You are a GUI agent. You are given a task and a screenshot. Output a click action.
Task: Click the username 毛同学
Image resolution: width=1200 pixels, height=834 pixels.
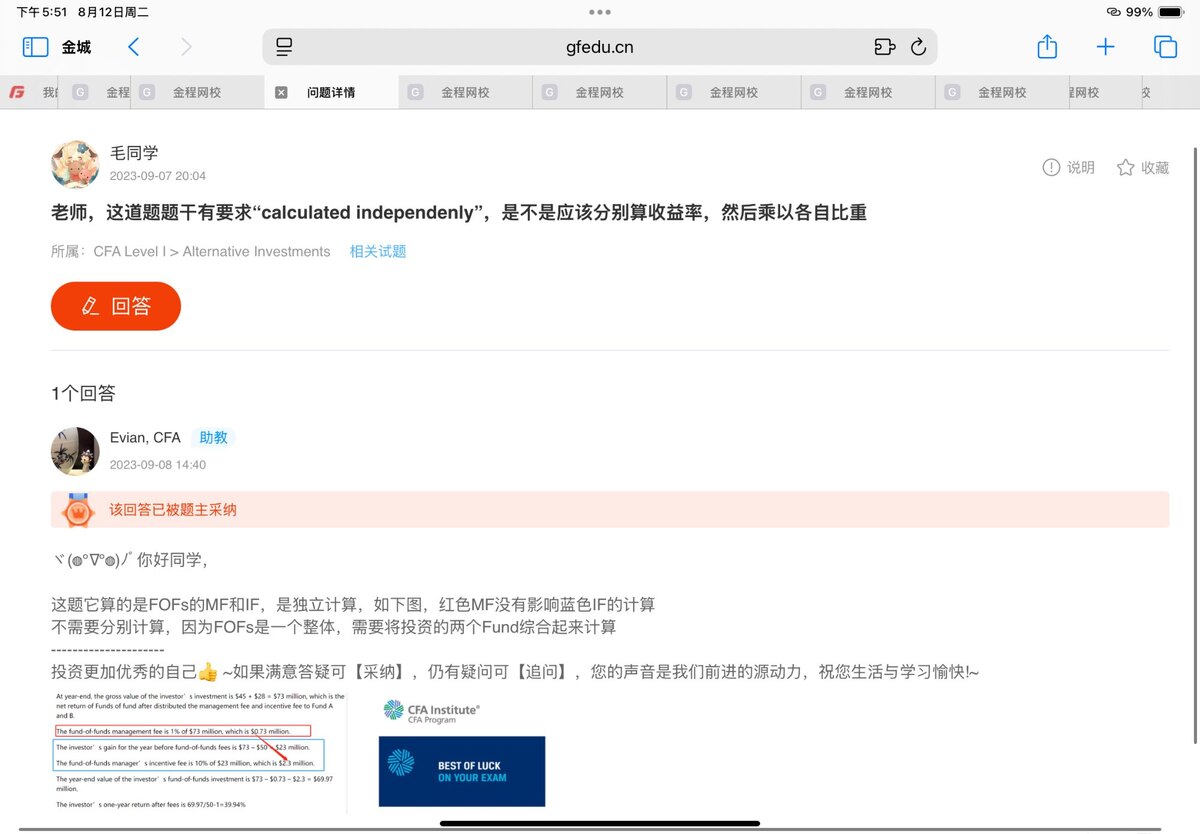point(134,154)
